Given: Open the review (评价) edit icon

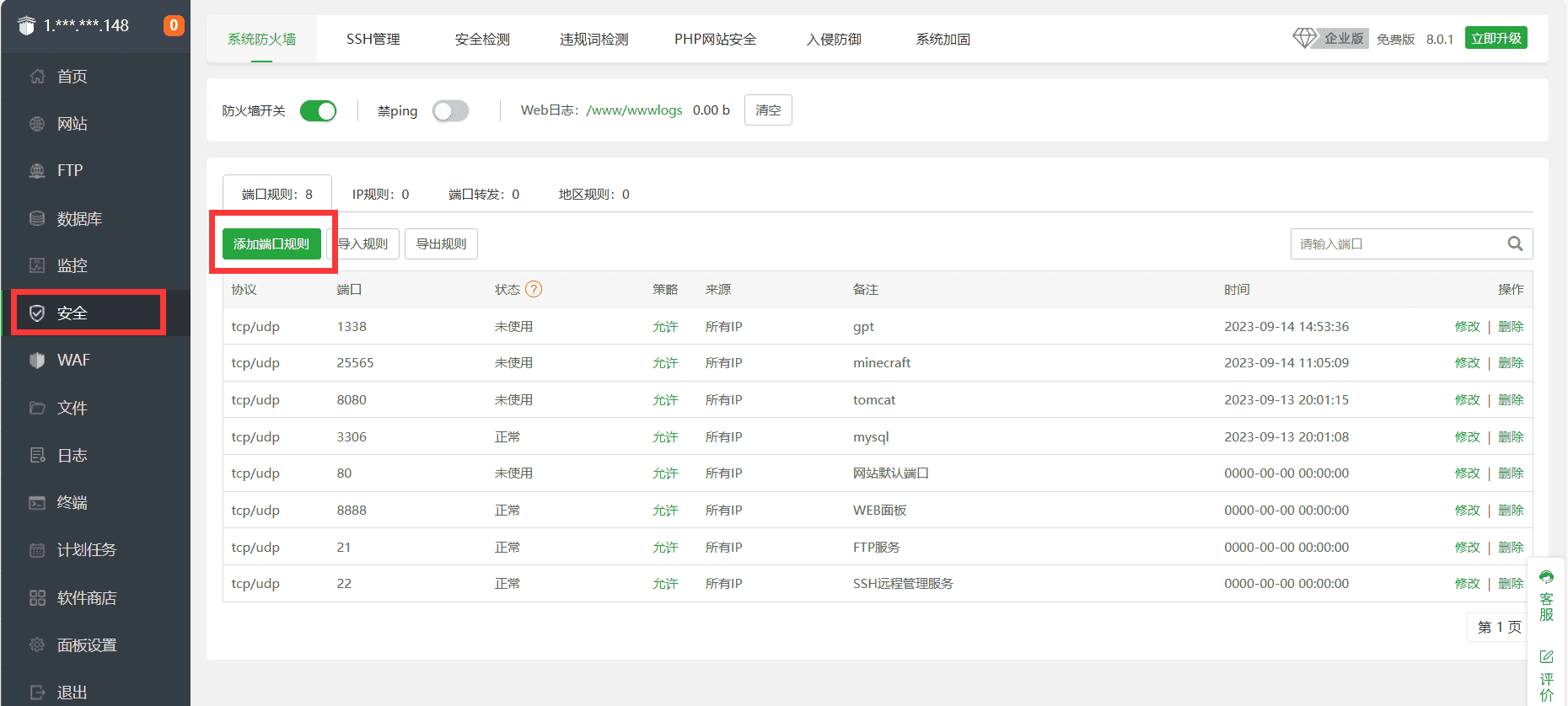Looking at the screenshot, I should click(x=1546, y=656).
